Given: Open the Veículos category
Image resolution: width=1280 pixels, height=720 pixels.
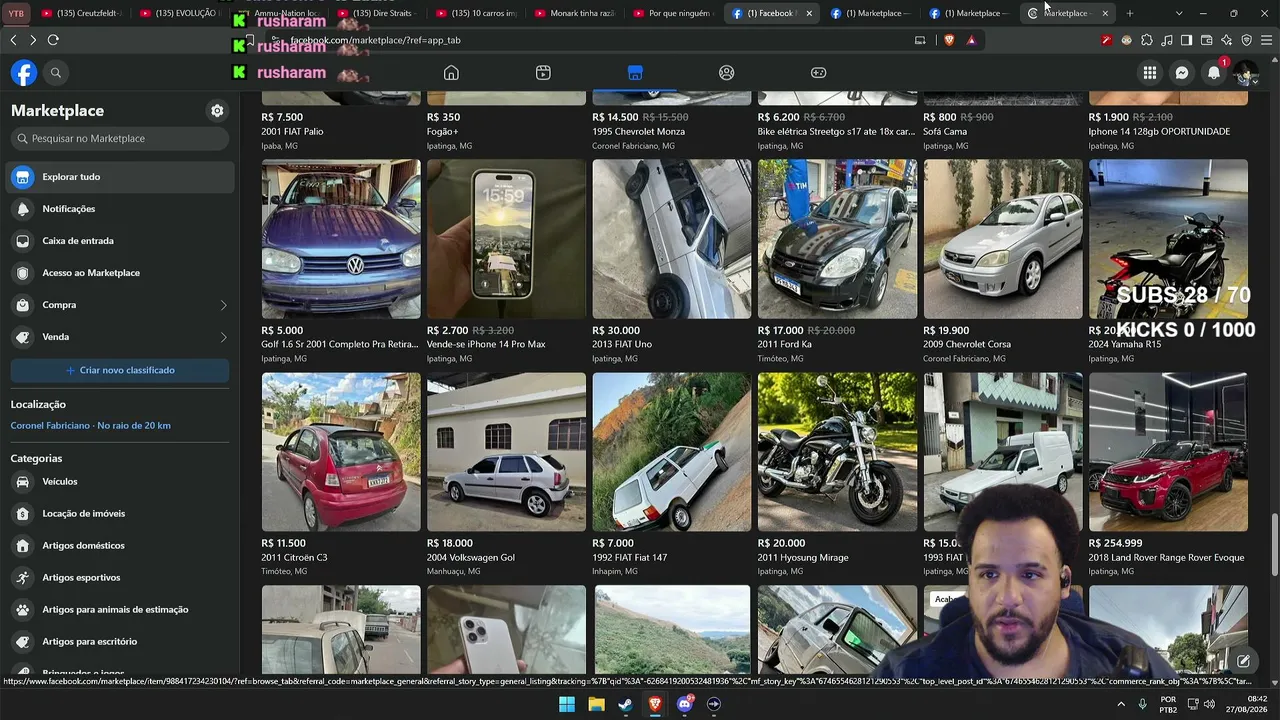Looking at the screenshot, I should 120,482.
